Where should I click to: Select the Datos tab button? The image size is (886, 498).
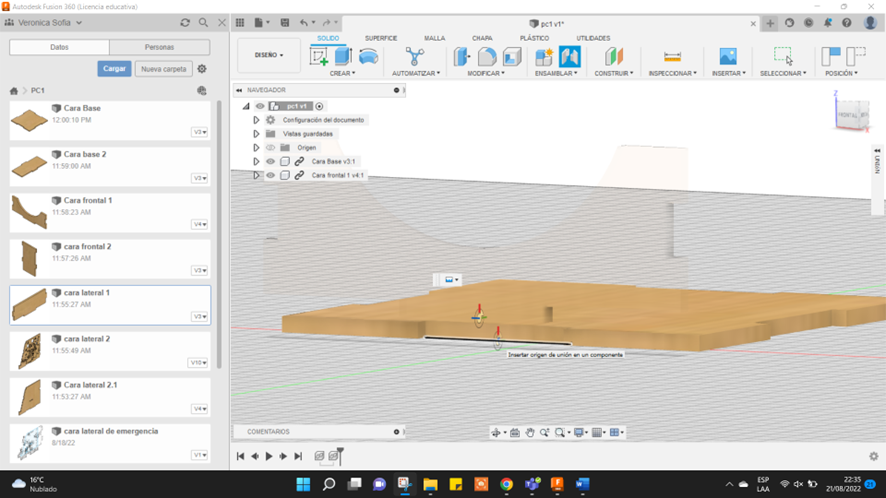click(x=59, y=47)
